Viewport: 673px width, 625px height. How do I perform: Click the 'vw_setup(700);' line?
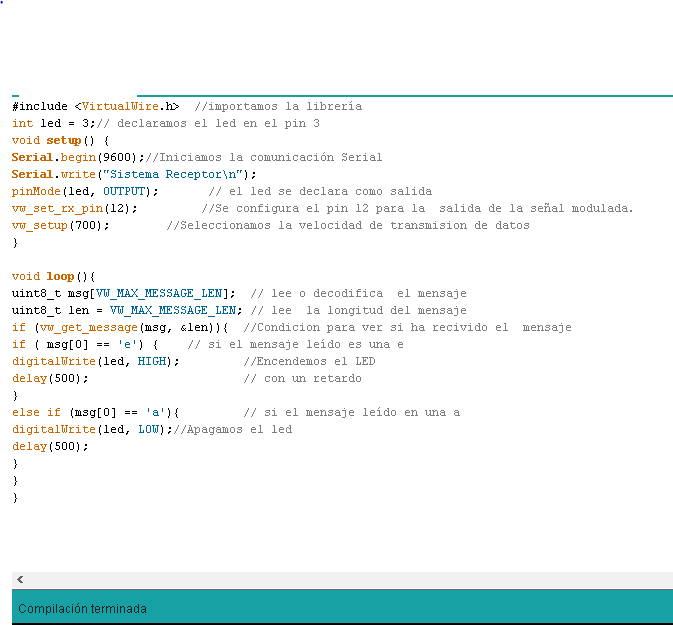pos(61,225)
